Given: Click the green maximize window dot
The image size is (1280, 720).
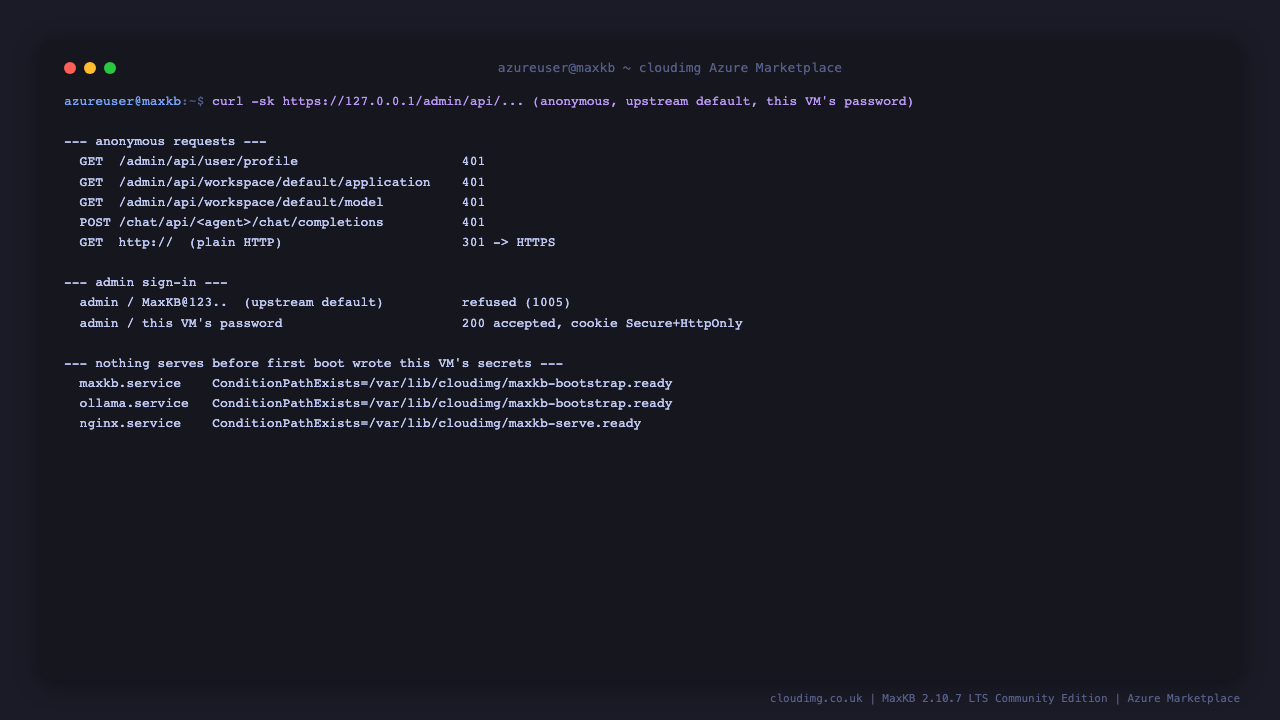Looking at the screenshot, I should pyautogui.click(x=110, y=68).
